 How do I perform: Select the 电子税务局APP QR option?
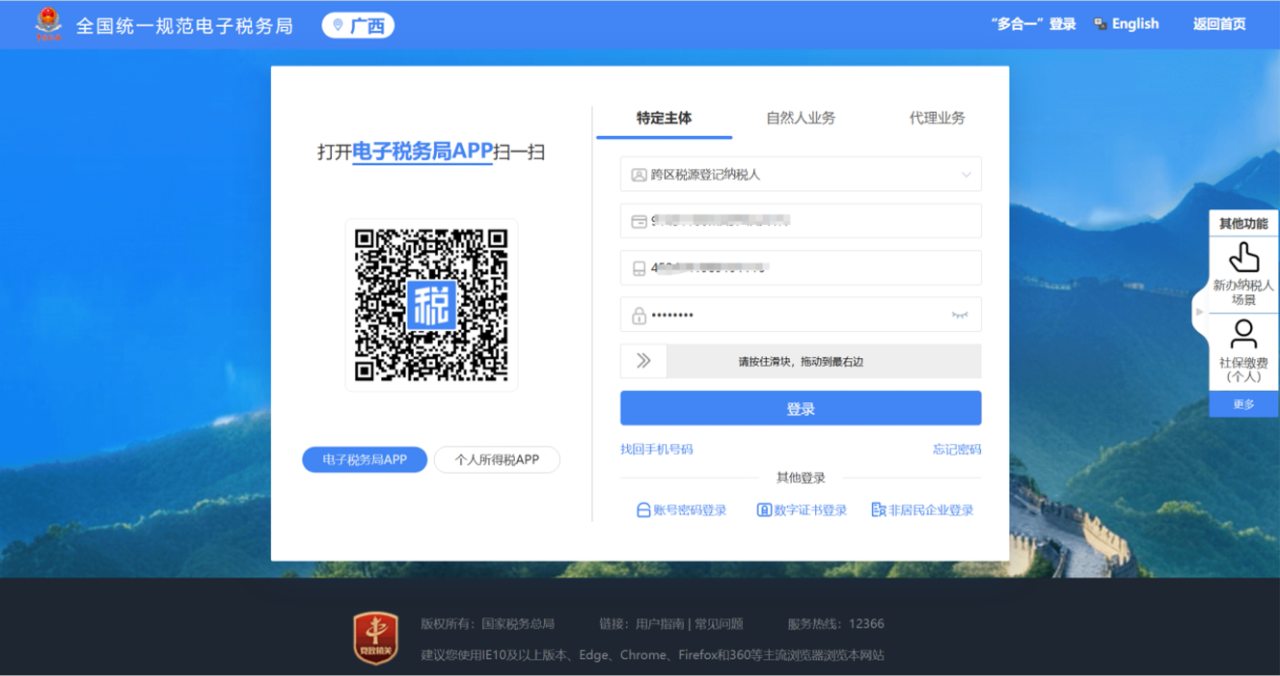pyautogui.click(x=365, y=459)
